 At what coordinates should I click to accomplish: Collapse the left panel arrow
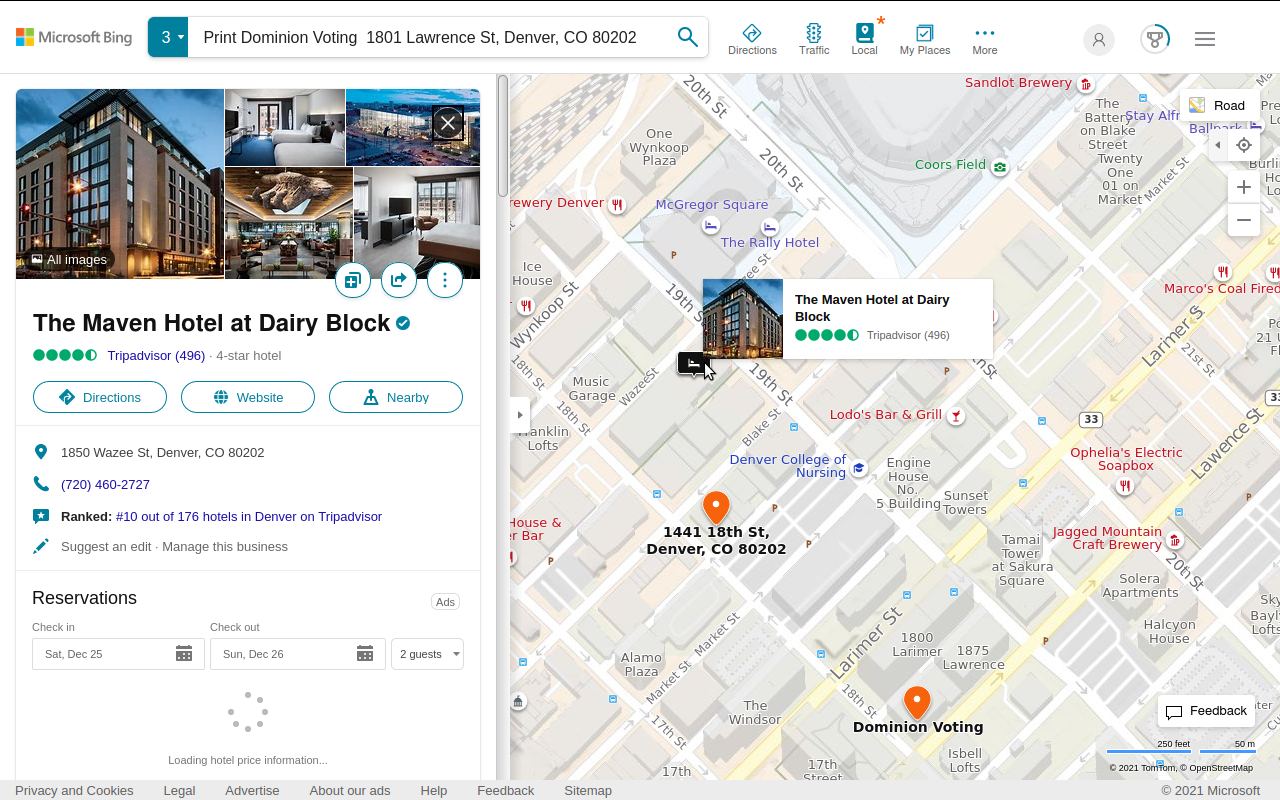click(x=520, y=415)
